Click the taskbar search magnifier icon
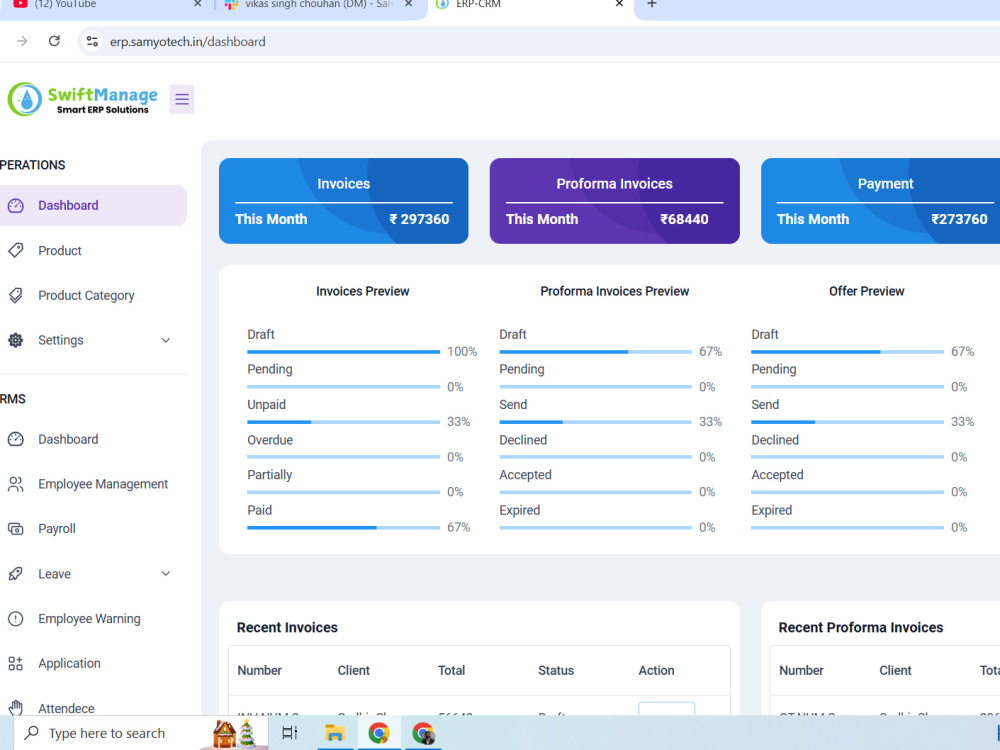Screen dimensions: 1000x750 (x=32, y=733)
